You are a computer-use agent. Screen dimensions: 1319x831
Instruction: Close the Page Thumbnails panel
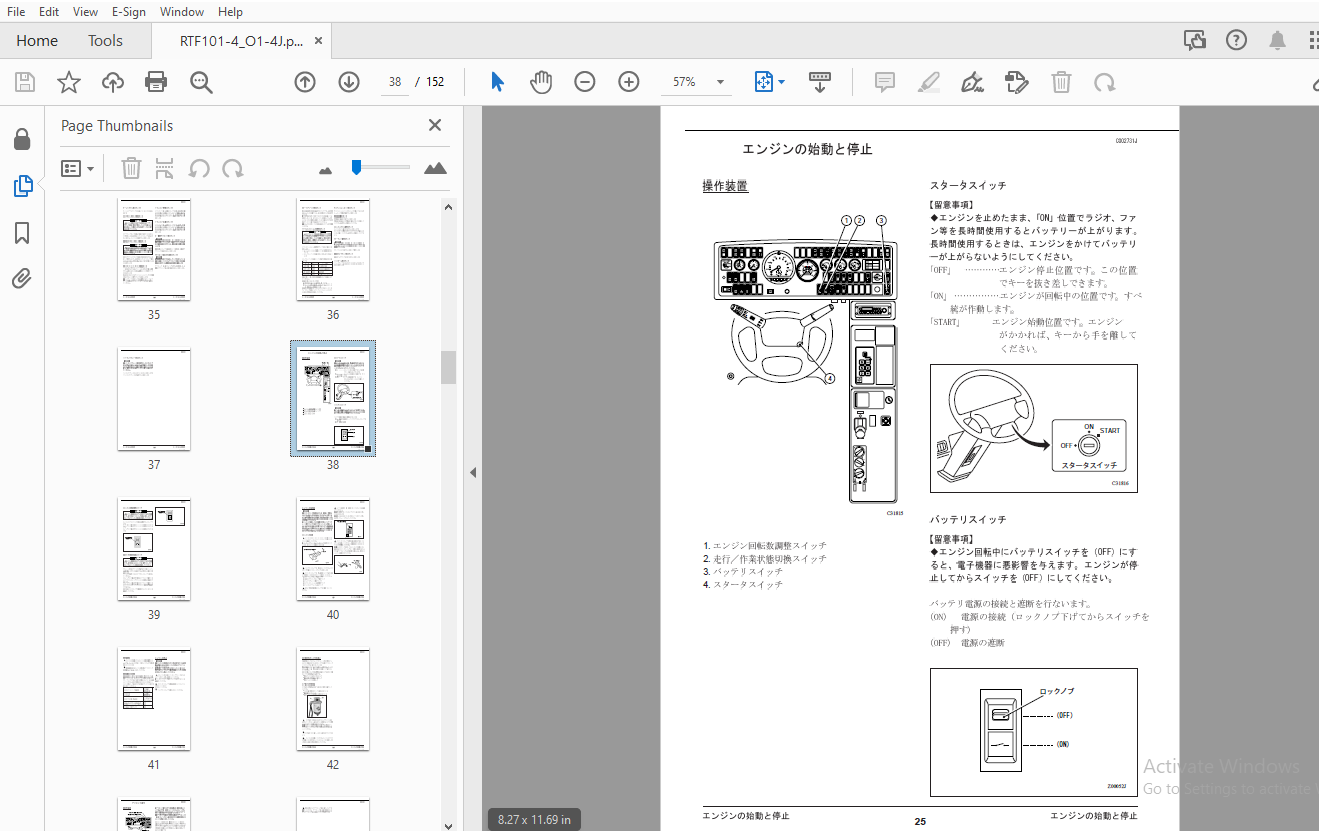tap(435, 125)
